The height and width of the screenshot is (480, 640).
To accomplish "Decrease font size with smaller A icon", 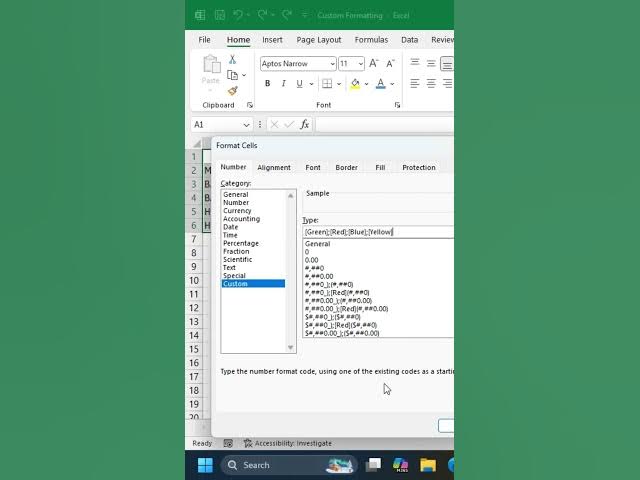I will tap(390, 63).
